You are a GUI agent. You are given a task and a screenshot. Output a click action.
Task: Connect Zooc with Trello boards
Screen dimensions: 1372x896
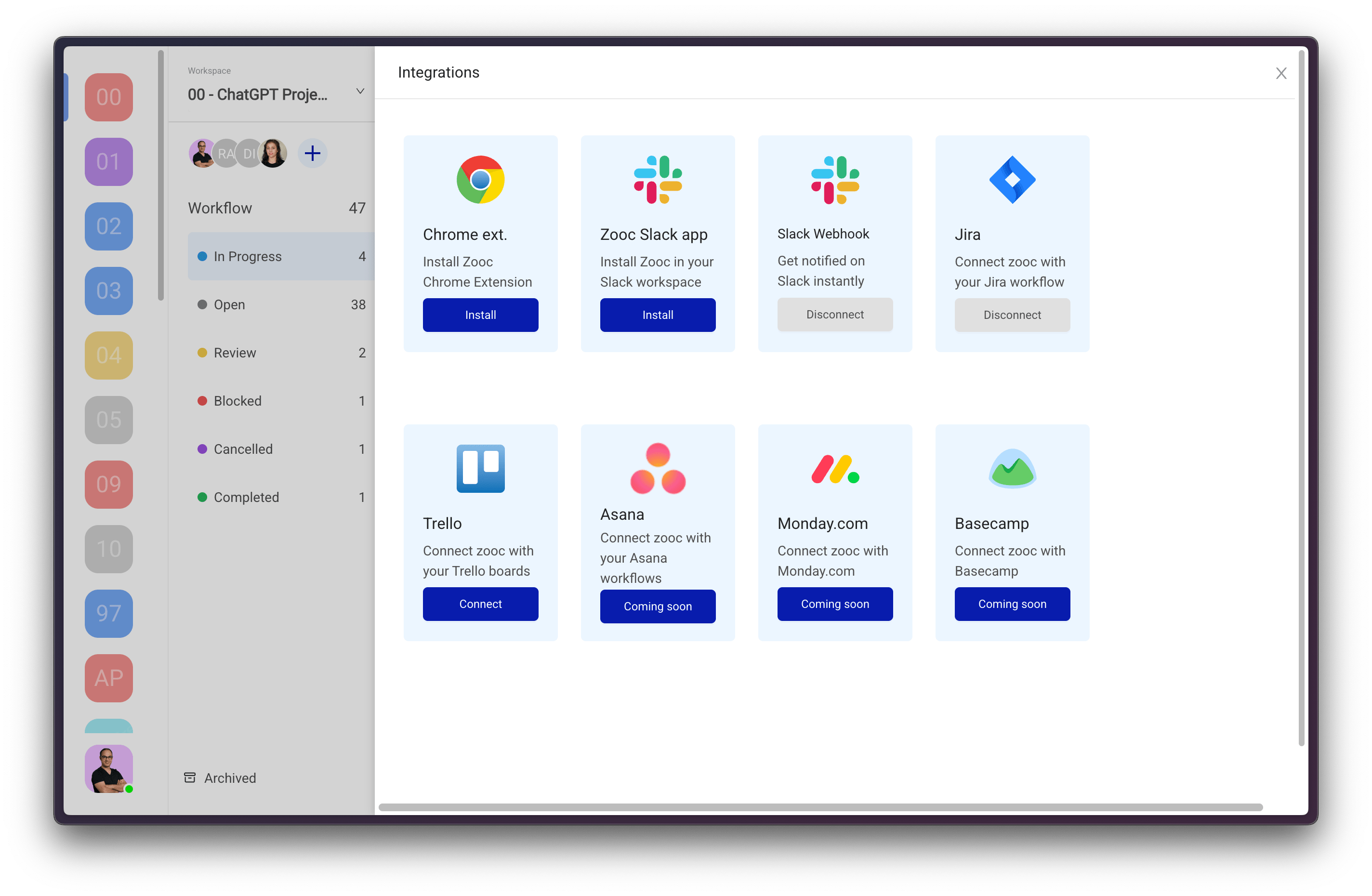[x=479, y=604]
